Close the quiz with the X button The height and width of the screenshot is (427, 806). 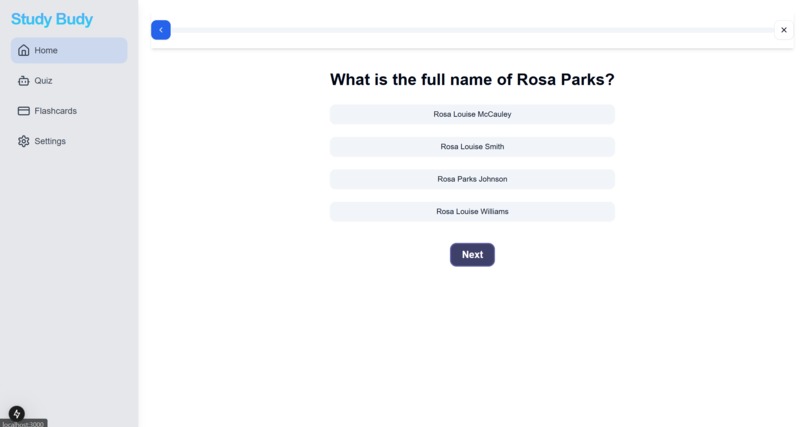pos(784,30)
